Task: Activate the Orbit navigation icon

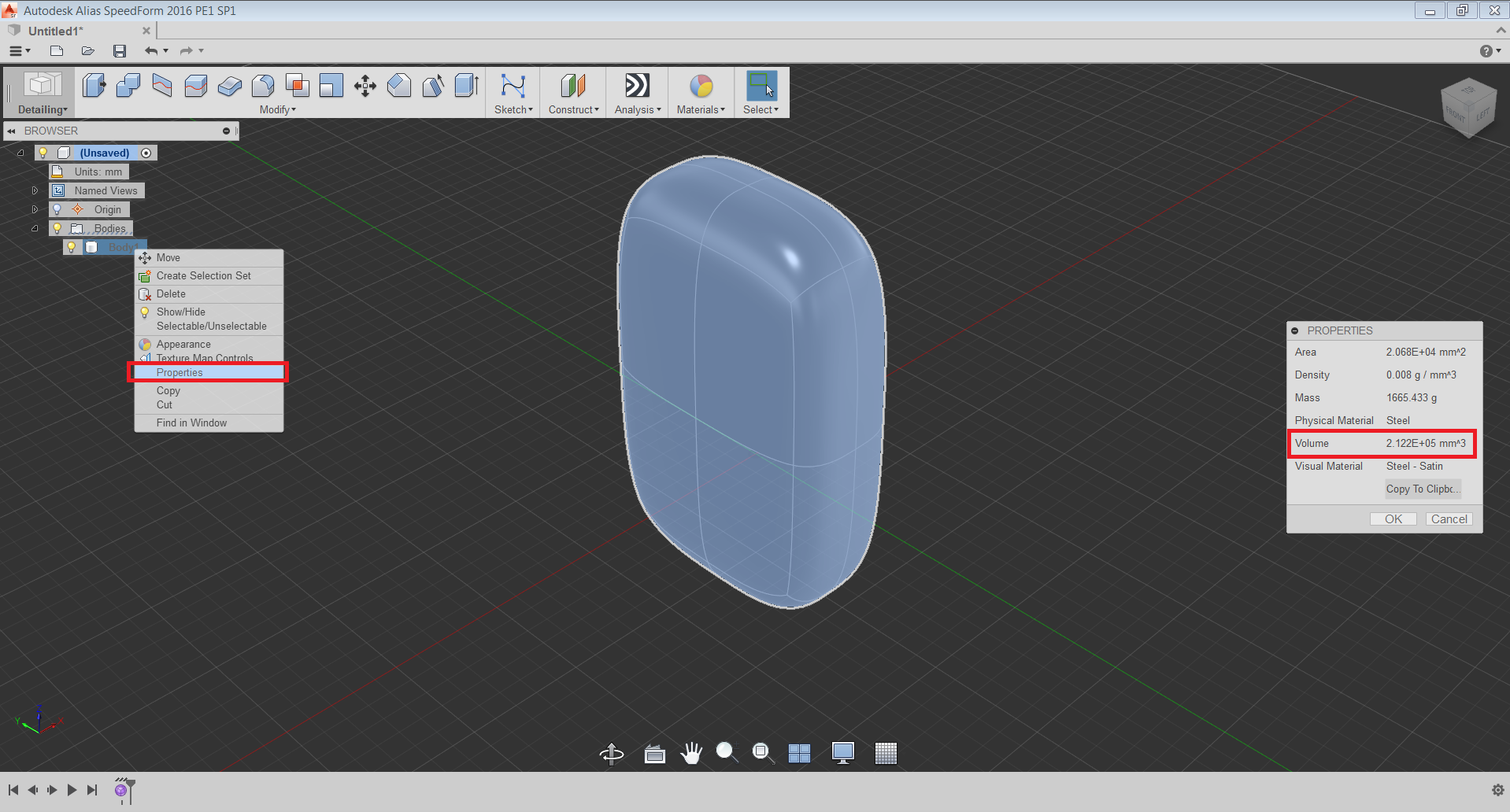Action: (612, 753)
